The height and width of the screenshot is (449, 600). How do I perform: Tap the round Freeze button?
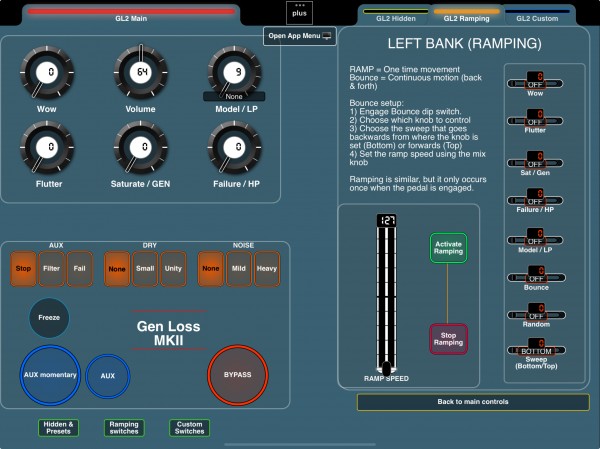click(49, 318)
